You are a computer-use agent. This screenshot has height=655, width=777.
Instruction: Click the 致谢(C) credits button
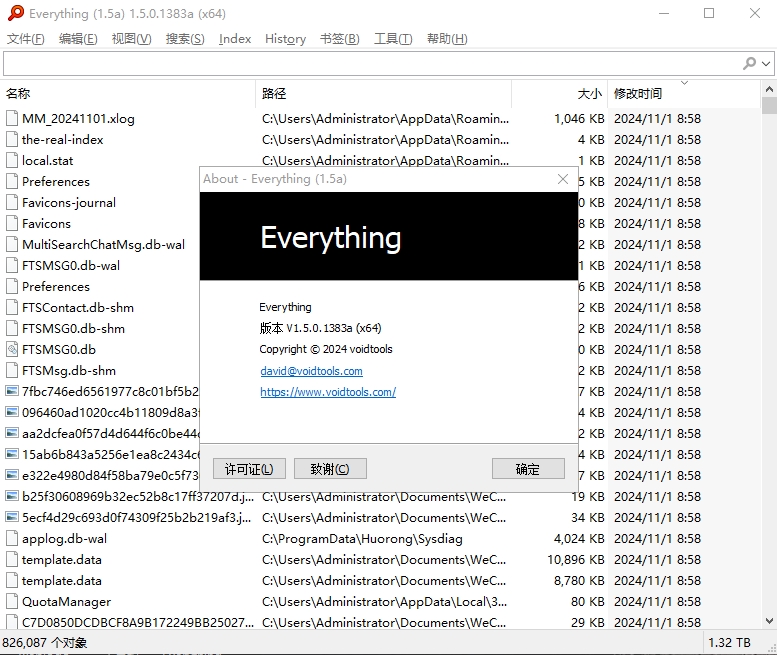click(330, 469)
